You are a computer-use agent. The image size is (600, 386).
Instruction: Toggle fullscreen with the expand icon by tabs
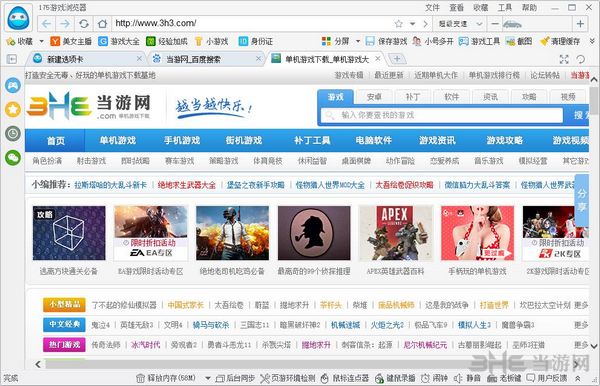(x=564, y=59)
